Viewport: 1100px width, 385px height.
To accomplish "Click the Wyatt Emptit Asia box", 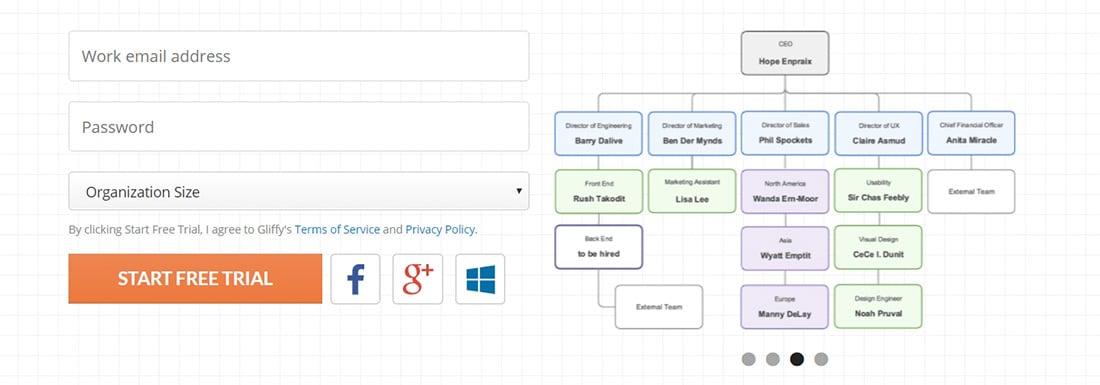I will (x=785, y=249).
